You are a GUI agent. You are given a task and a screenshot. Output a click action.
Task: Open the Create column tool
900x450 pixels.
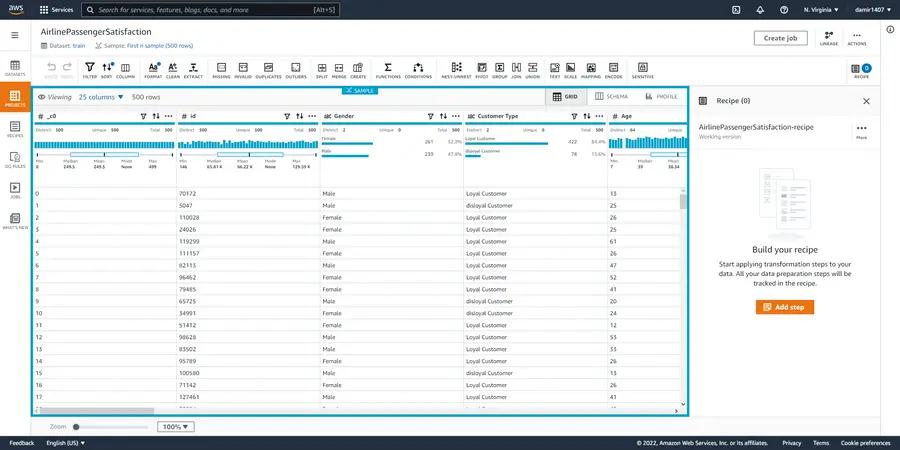tap(358, 70)
